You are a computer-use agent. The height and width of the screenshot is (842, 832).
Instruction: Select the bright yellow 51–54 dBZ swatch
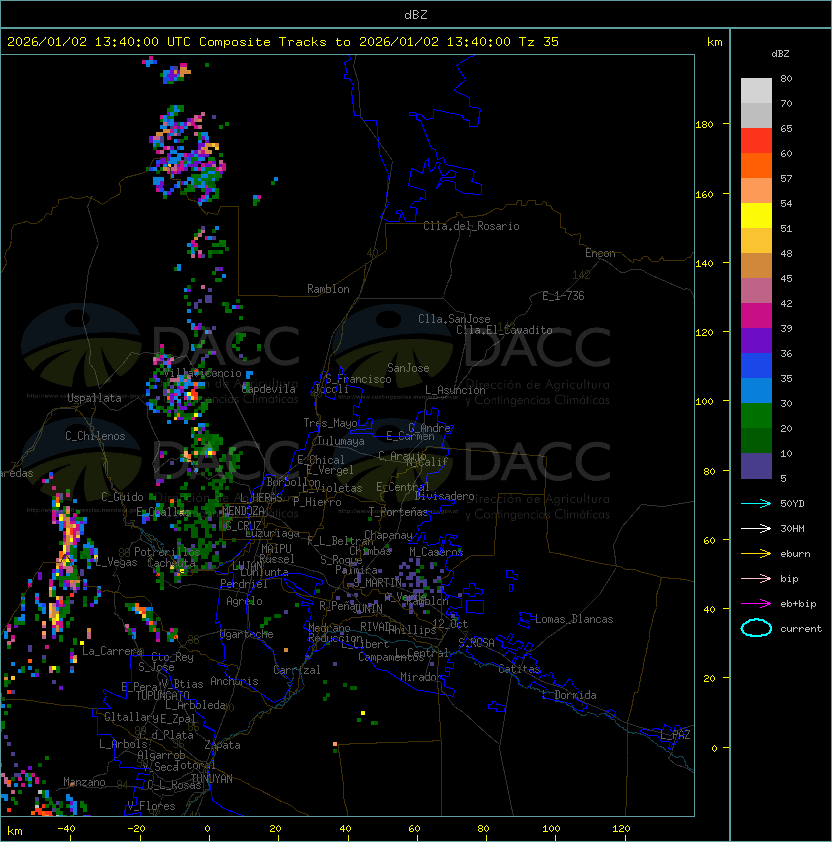[756, 216]
